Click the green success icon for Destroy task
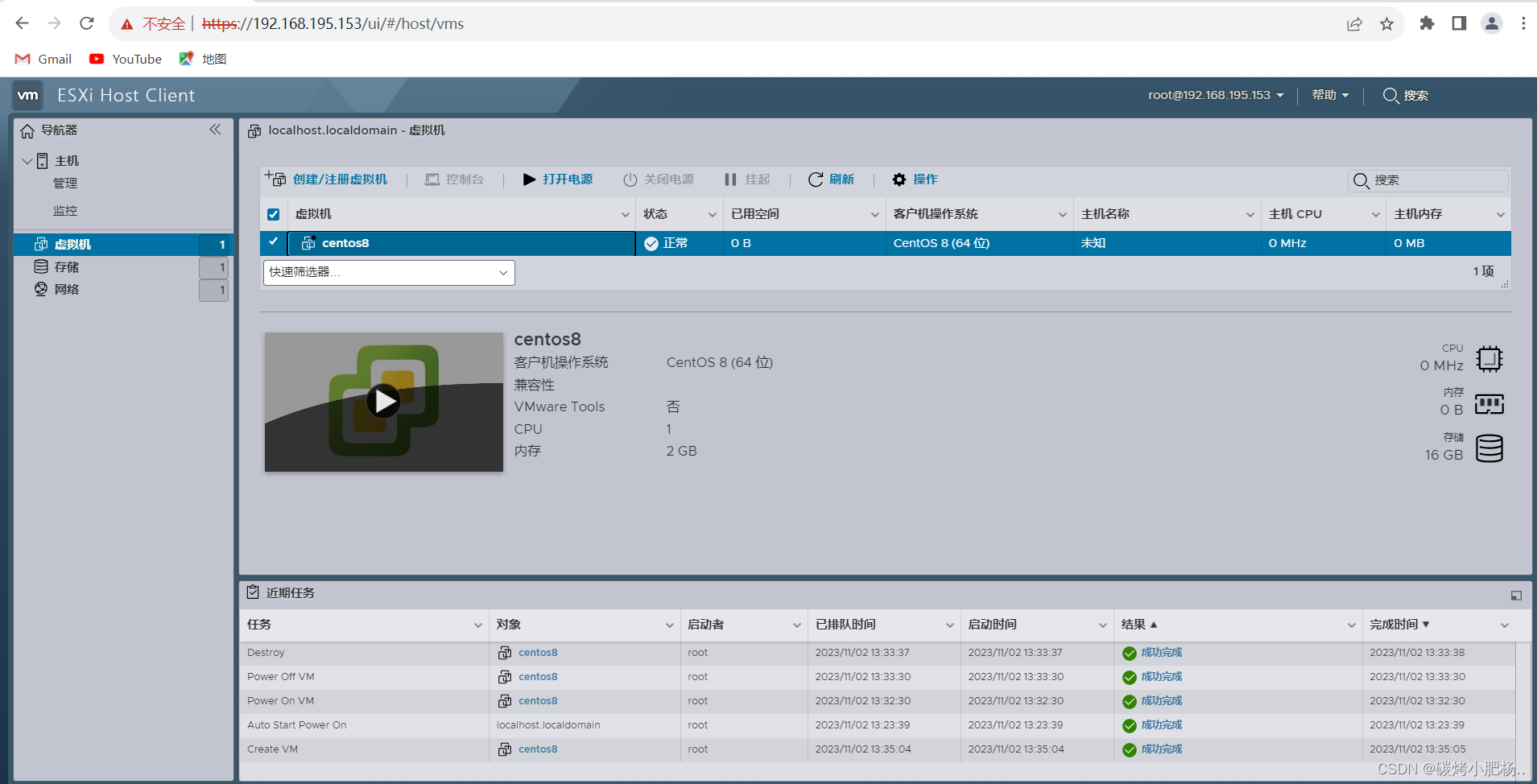The width and height of the screenshot is (1537, 784). (x=1130, y=653)
